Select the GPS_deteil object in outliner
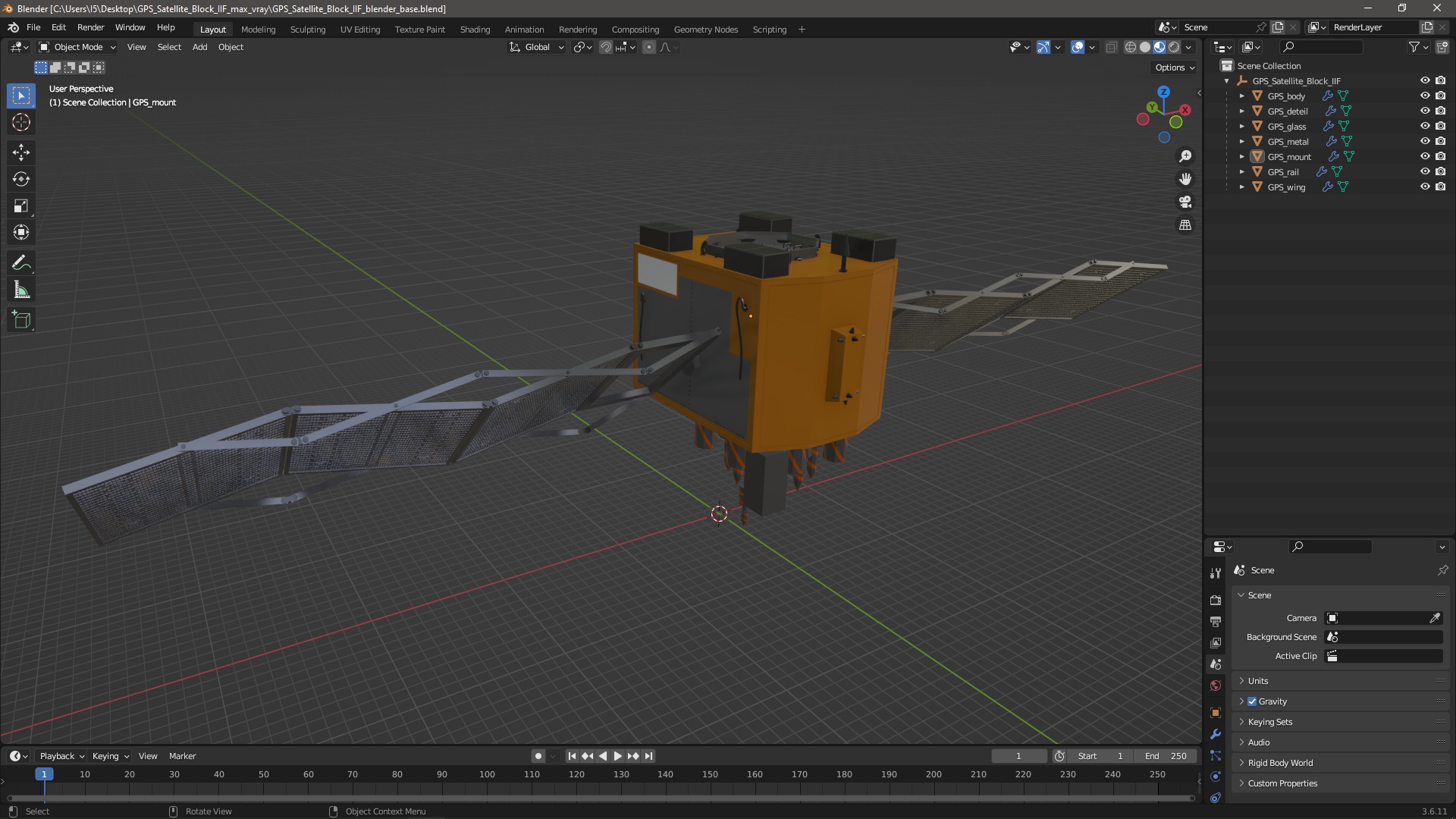This screenshot has width=1456, height=819. (x=1287, y=111)
